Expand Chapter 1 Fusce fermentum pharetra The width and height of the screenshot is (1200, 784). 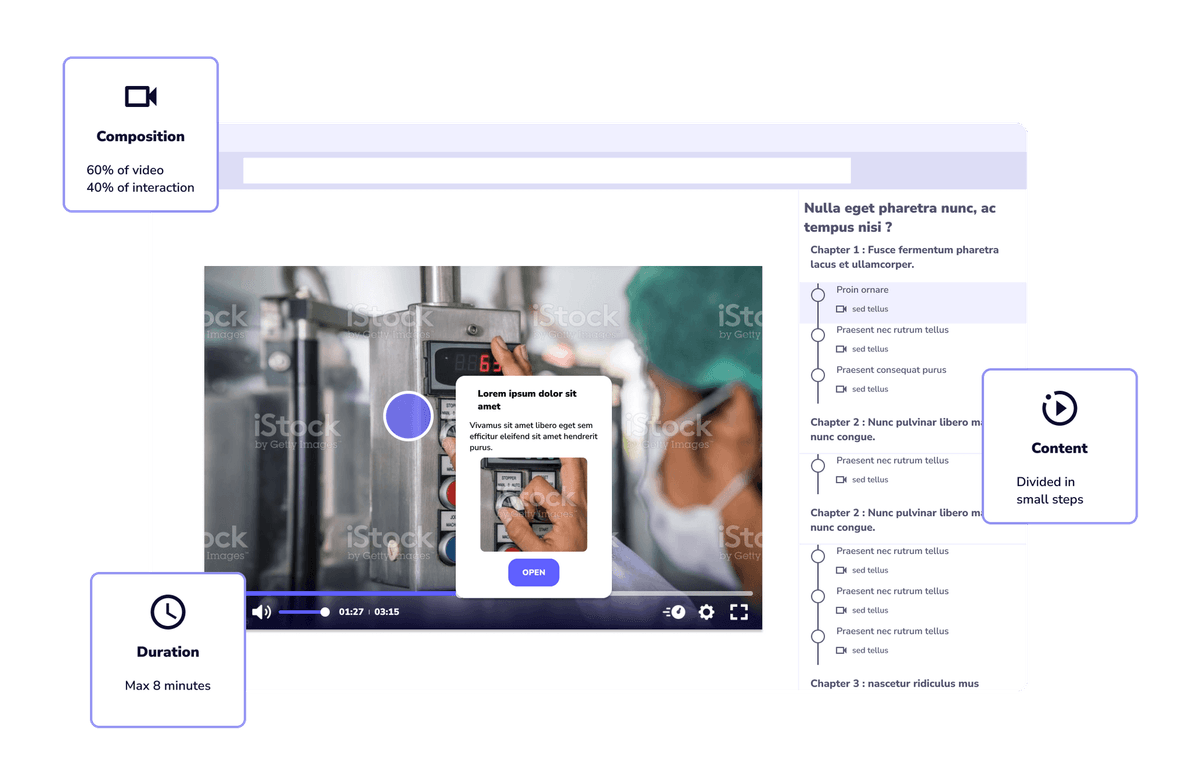click(904, 257)
